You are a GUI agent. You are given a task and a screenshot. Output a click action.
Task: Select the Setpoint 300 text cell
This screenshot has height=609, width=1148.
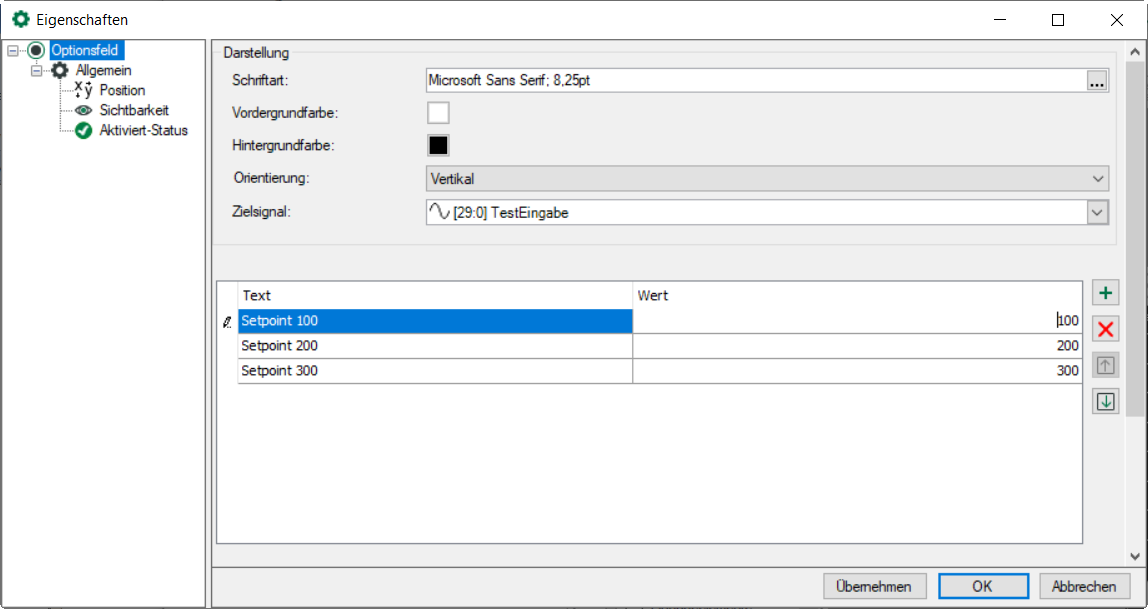435,370
